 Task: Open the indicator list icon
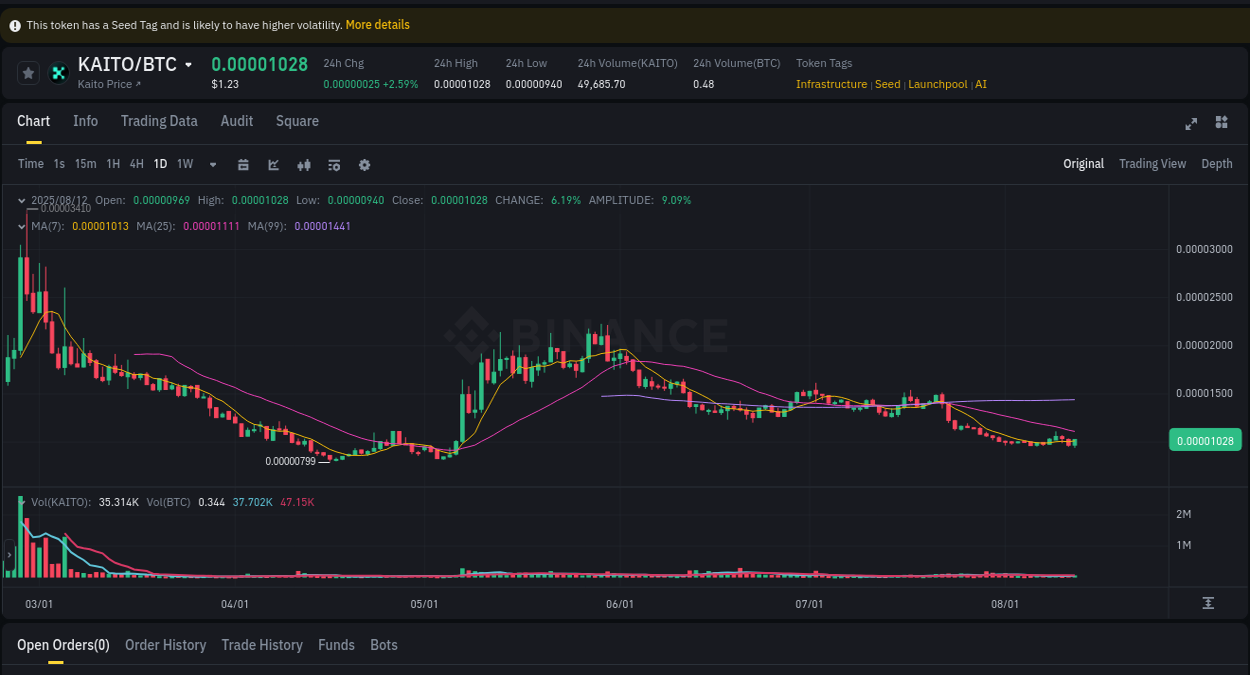point(334,164)
